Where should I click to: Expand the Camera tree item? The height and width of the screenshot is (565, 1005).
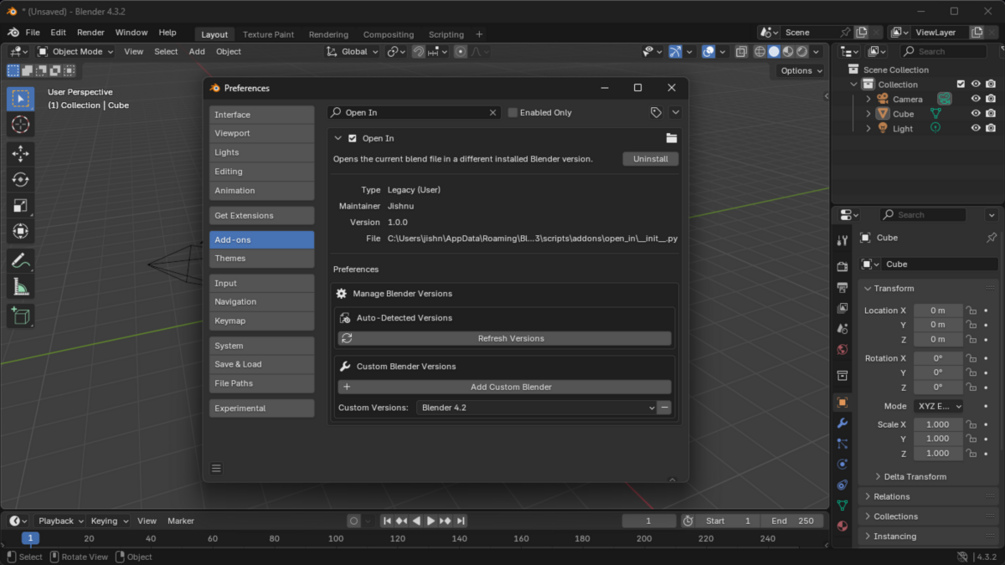[x=868, y=99]
